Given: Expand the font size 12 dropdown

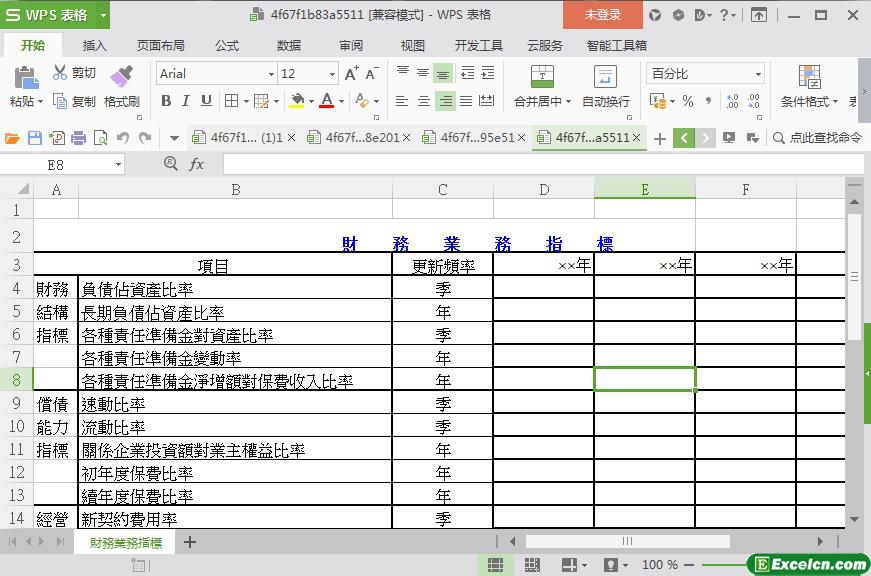Looking at the screenshot, I should coord(332,74).
